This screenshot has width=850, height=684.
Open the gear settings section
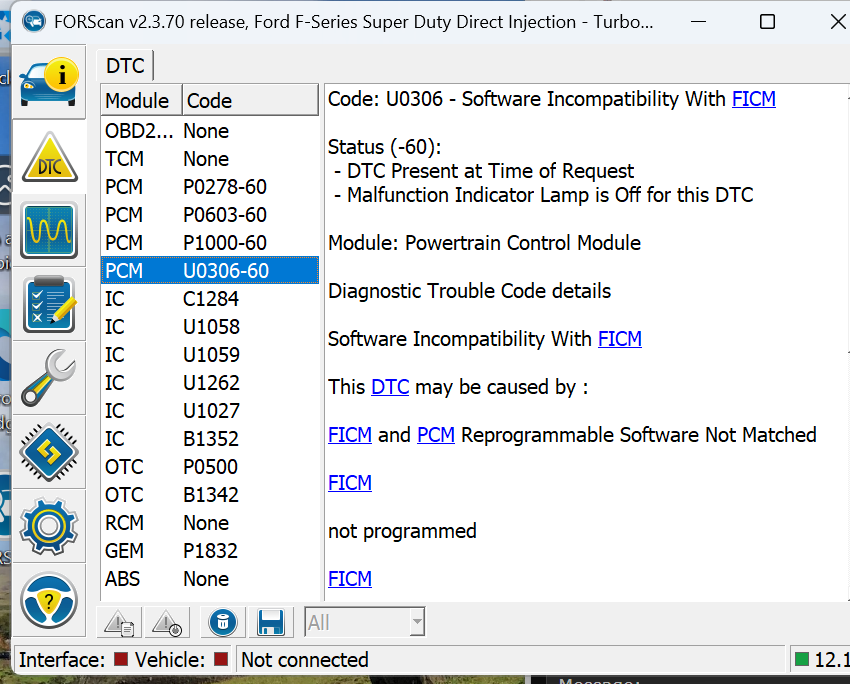pos(49,523)
